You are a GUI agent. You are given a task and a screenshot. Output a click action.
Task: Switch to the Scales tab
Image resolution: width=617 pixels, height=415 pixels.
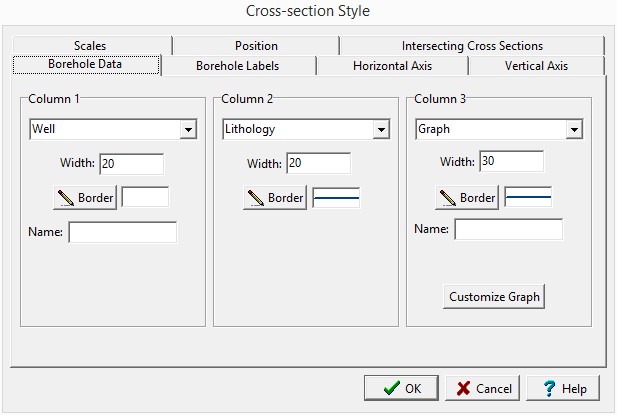(89, 46)
